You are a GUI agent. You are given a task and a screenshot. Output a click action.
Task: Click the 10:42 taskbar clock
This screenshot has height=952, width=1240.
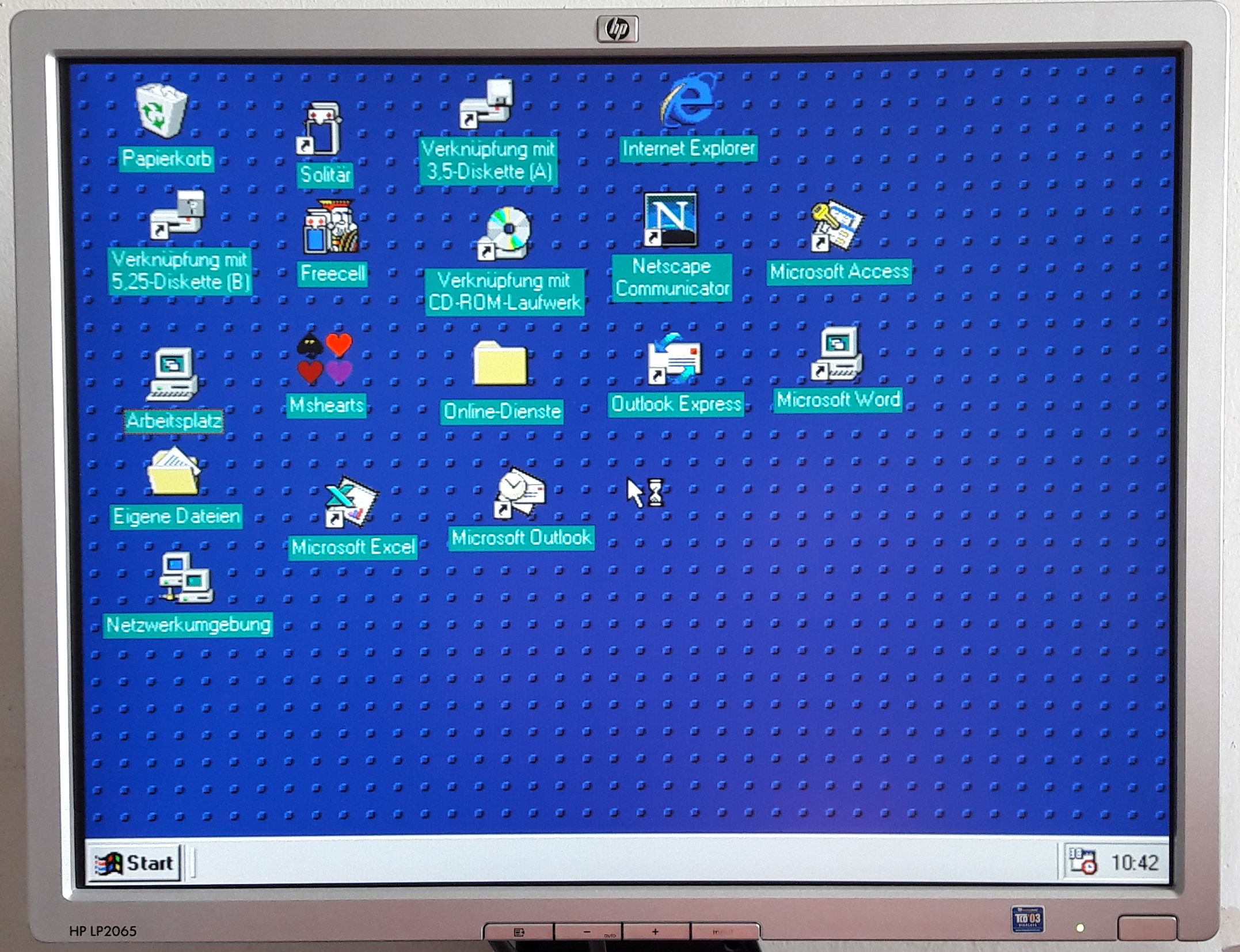1135,863
